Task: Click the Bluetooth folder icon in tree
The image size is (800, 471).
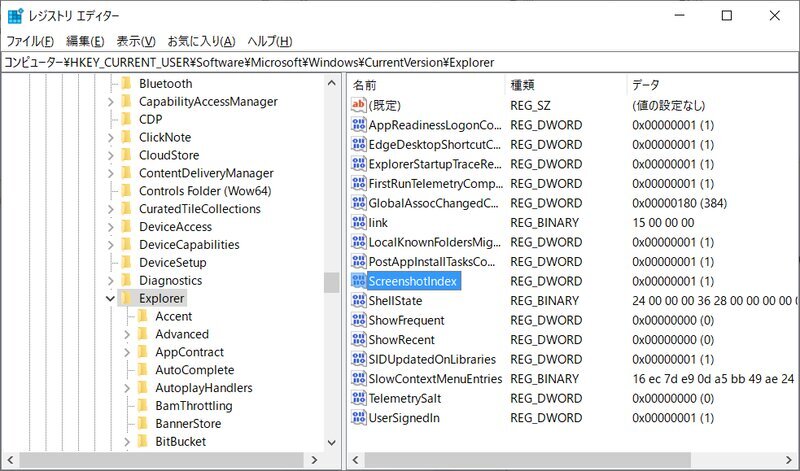Action: pyautogui.click(x=126, y=84)
